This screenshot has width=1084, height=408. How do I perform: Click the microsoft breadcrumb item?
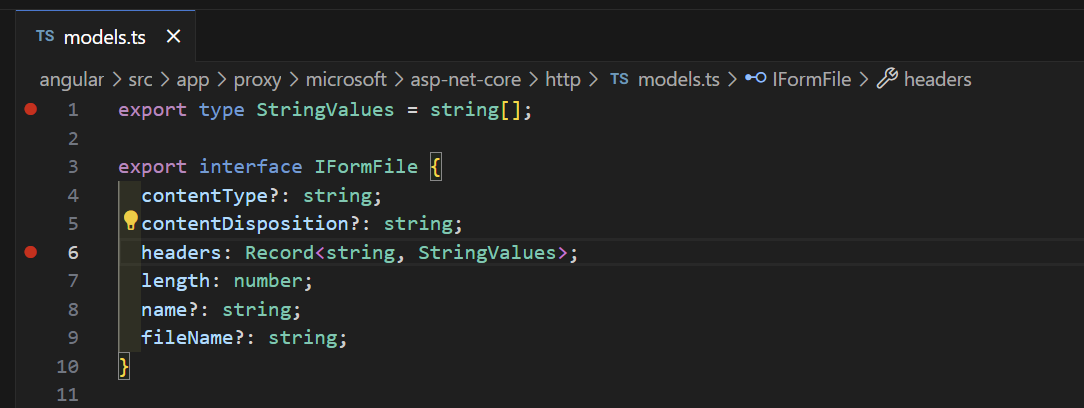346,79
